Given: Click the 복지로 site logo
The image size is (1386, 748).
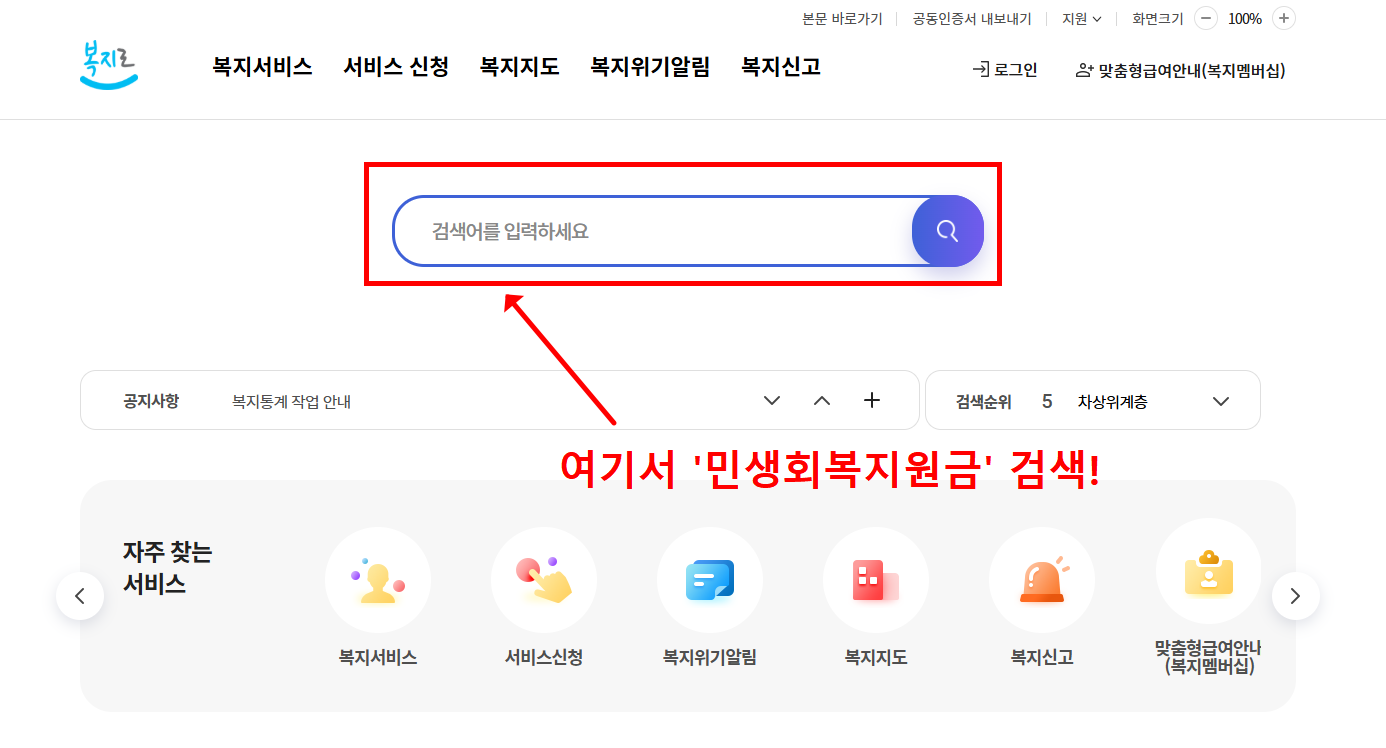Looking at the screenshot, I should (108, 66).
